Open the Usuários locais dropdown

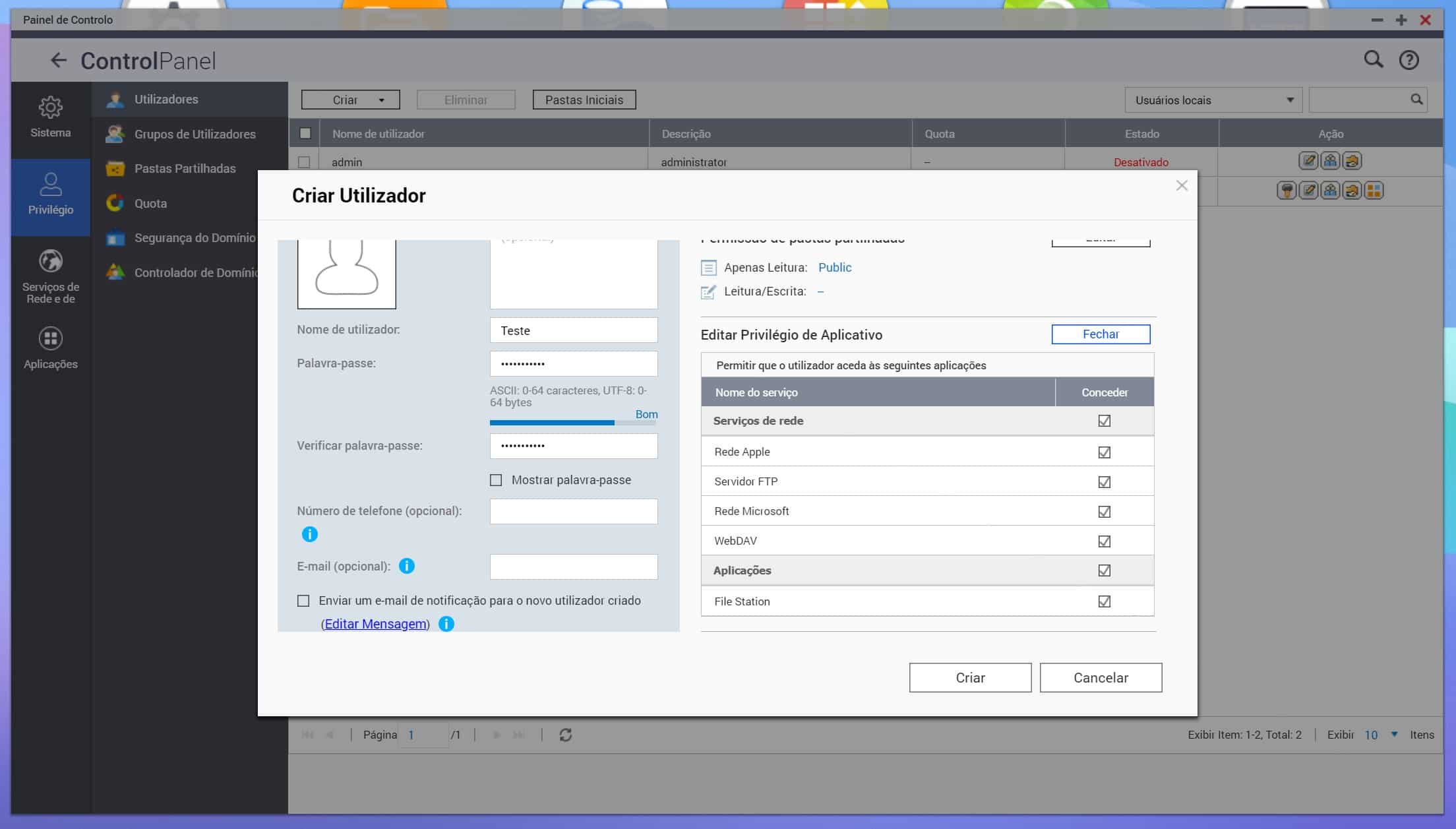[x=1213, y=100]
